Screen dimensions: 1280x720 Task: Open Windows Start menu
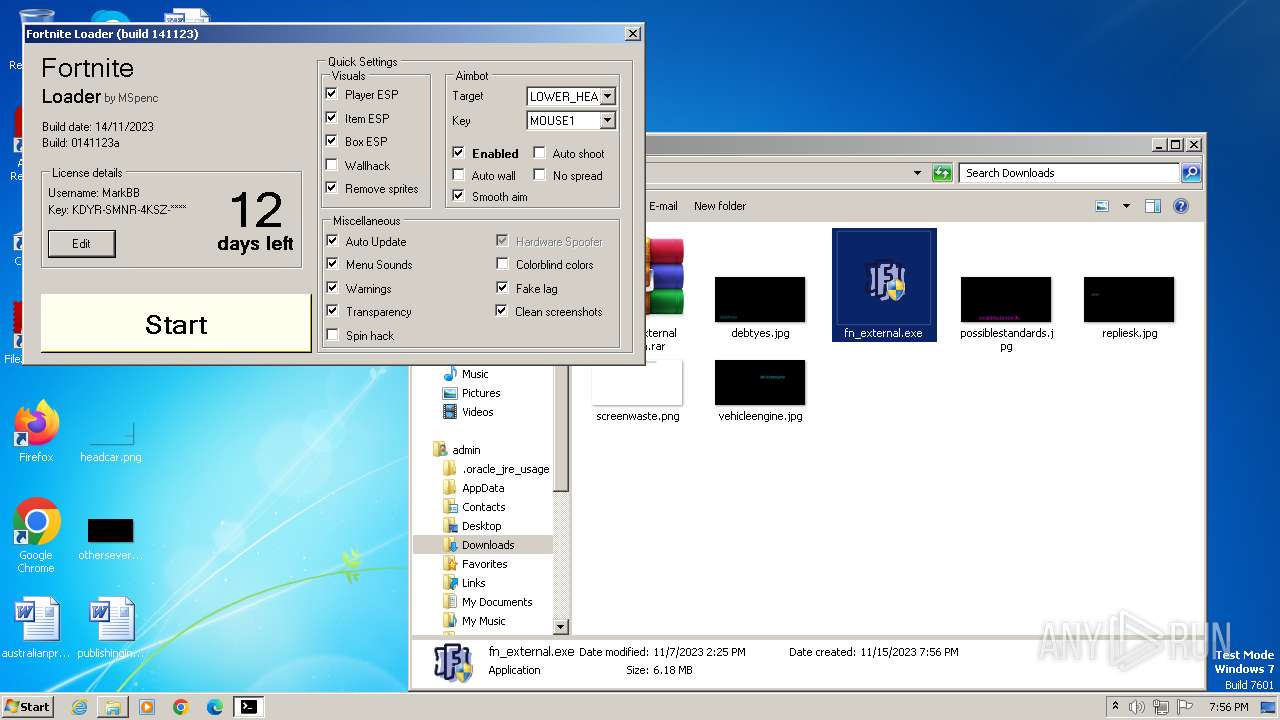tap(28, 706)
